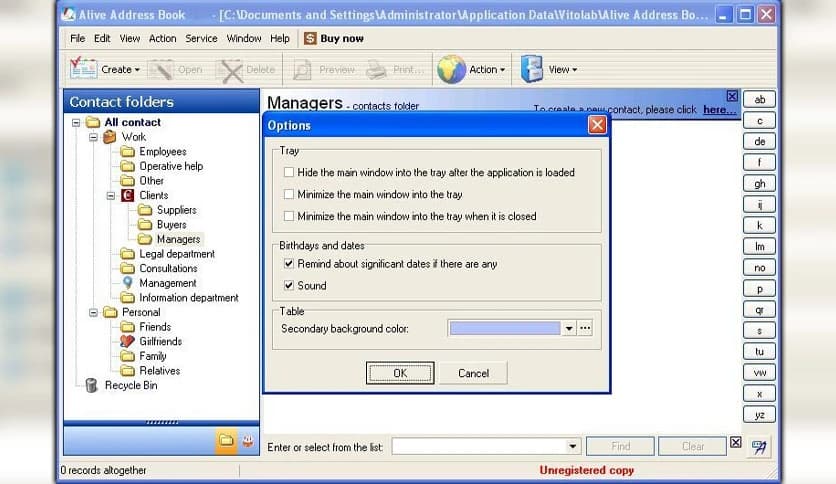Follow the 'here...' new contact link
836x484 pixels.
(719, 109)
